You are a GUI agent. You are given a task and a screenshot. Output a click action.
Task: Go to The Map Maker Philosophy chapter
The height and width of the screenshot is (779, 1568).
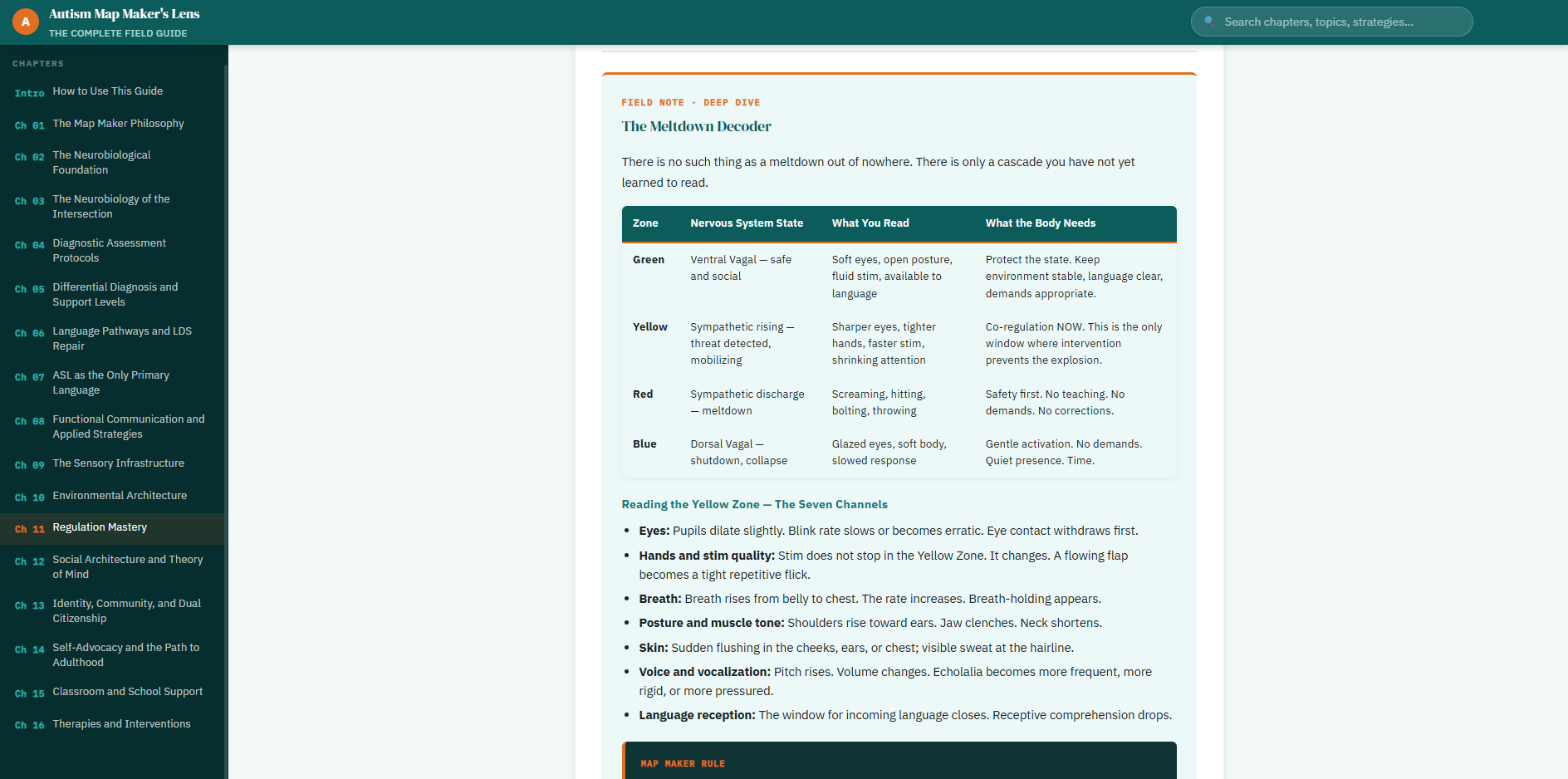coord(112,124)
